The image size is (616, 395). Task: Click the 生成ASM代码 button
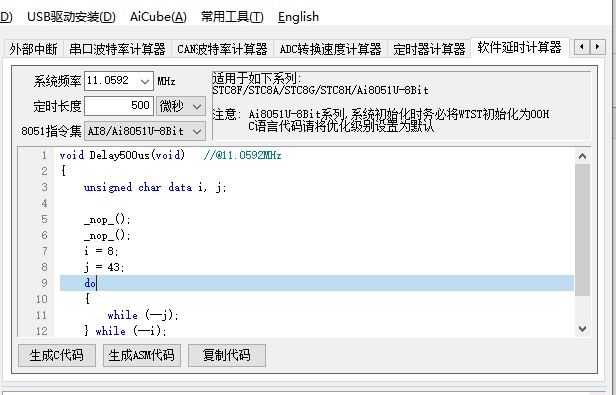tap(141, 355)
